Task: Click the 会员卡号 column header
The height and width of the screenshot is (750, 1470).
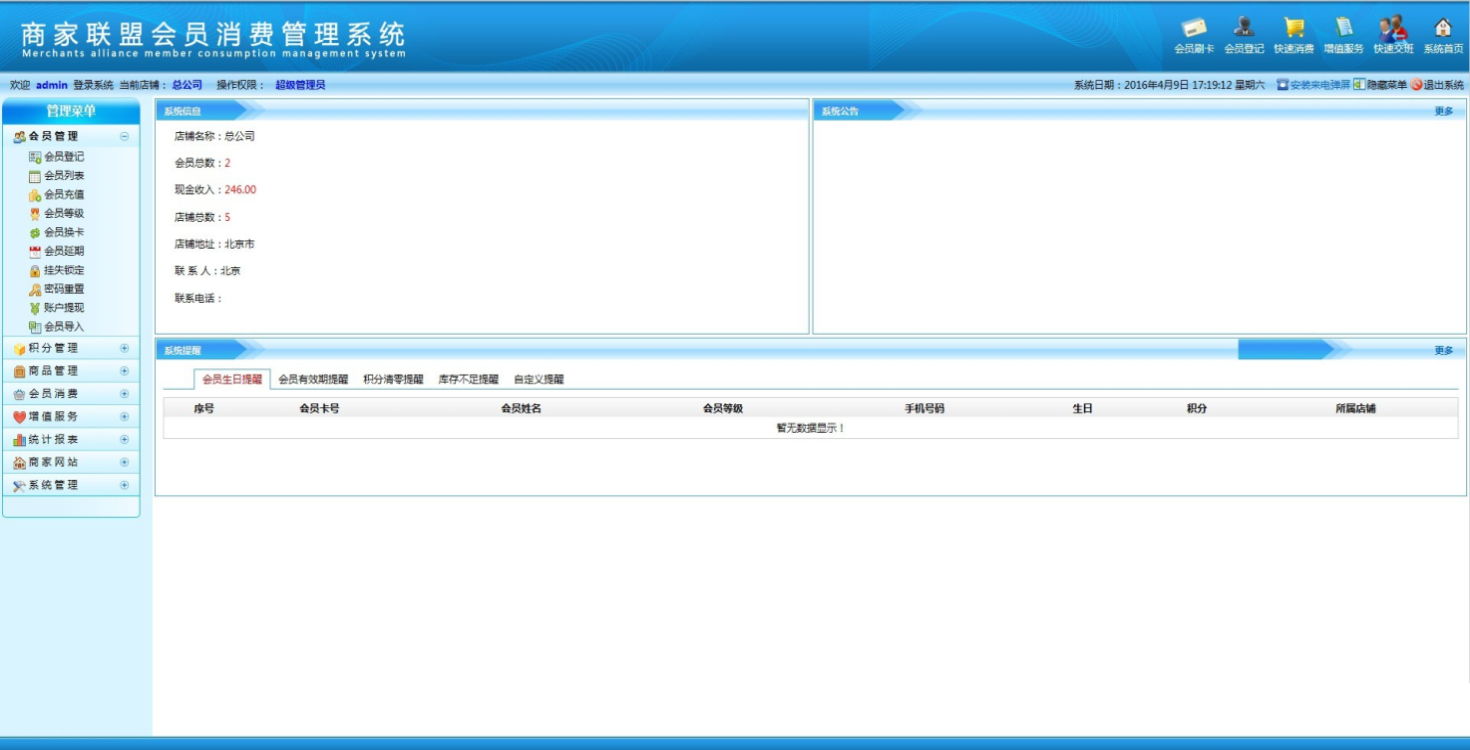Action: (319, 408)
